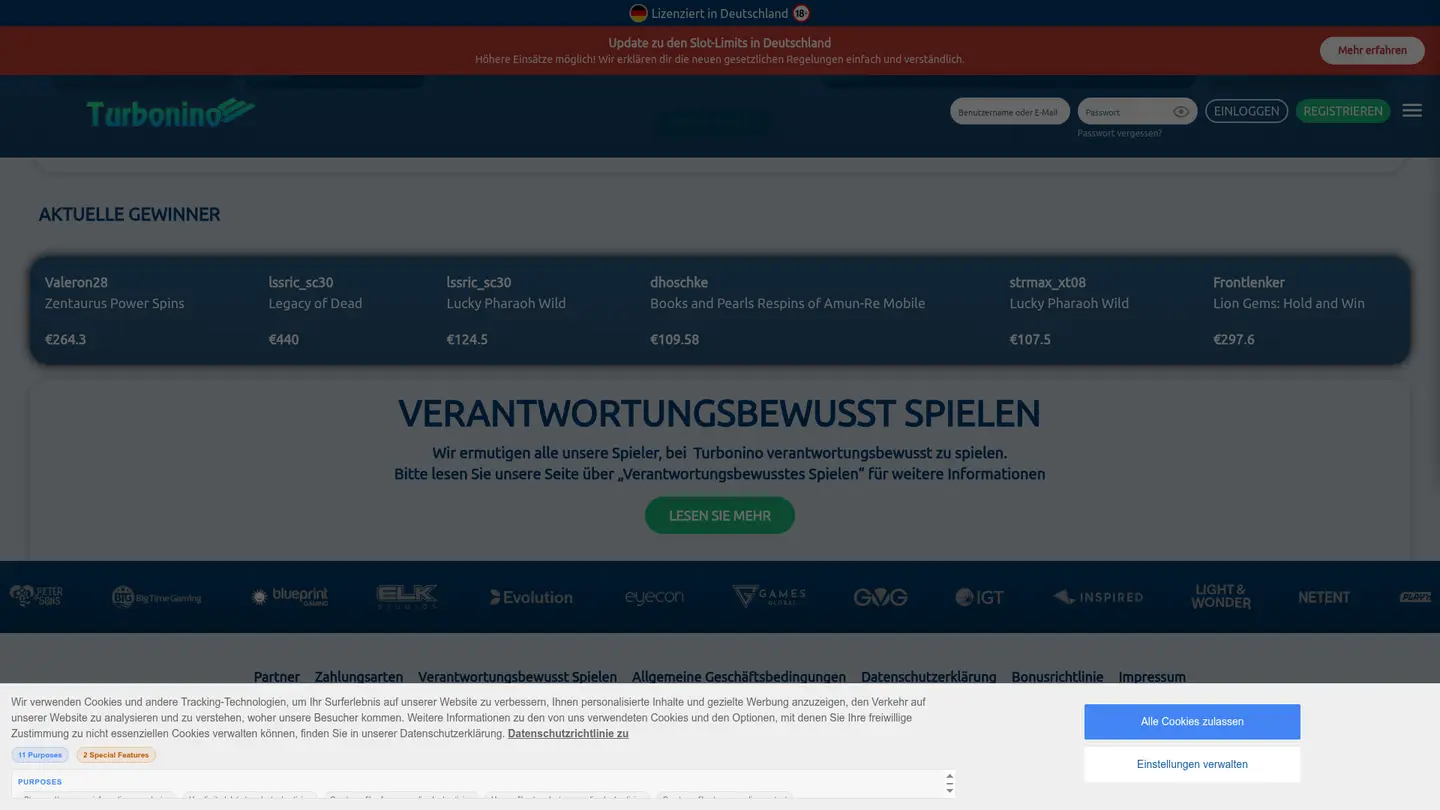Click the €264.3 win amount
Image resolution: width=1440 pixels, height=810 pixels.
66,339
